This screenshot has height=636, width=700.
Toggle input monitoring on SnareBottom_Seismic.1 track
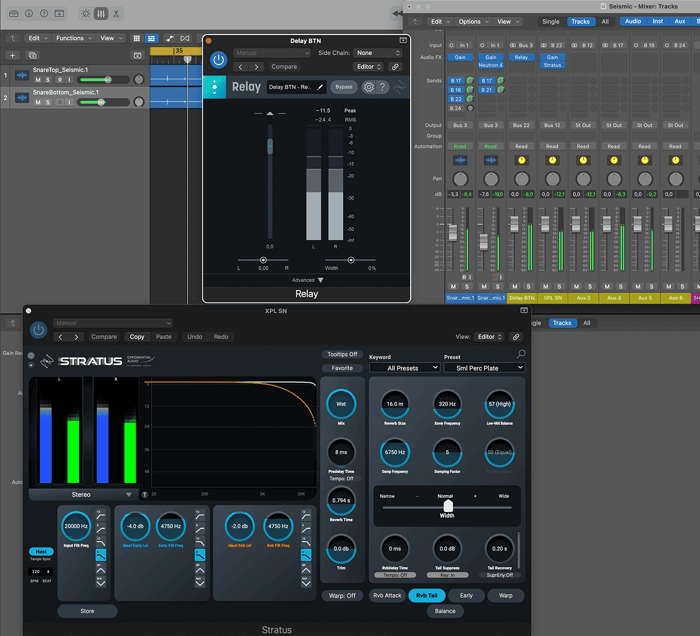(x=70, y=102)
